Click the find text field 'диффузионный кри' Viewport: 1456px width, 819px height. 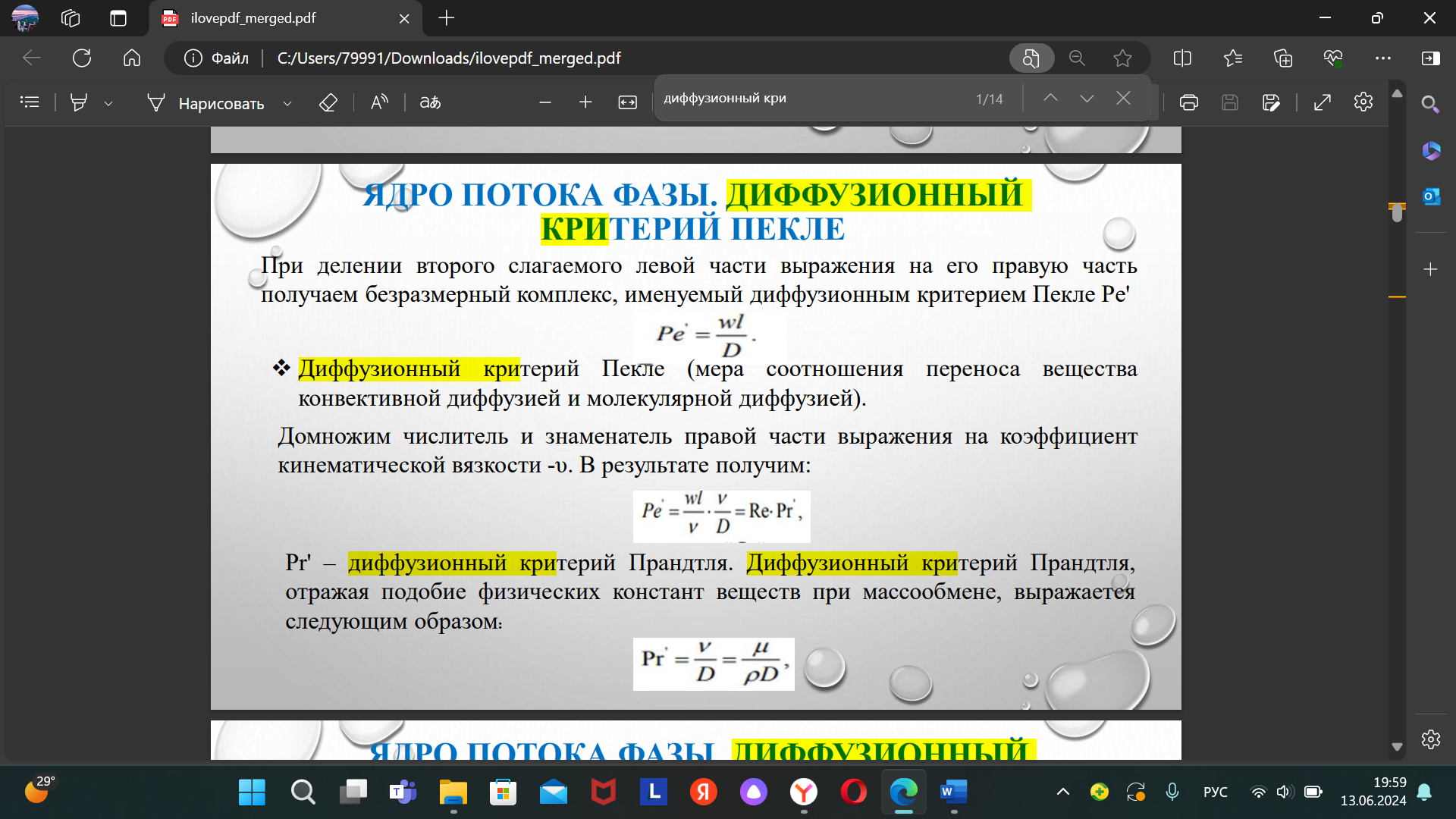tap(811, 99)
